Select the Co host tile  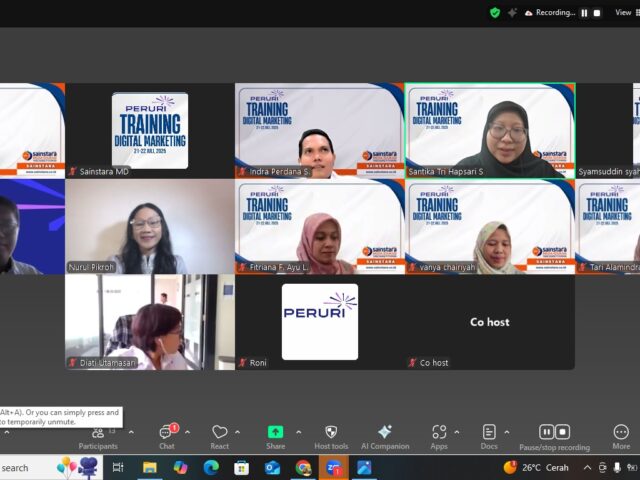pos(490,322)
